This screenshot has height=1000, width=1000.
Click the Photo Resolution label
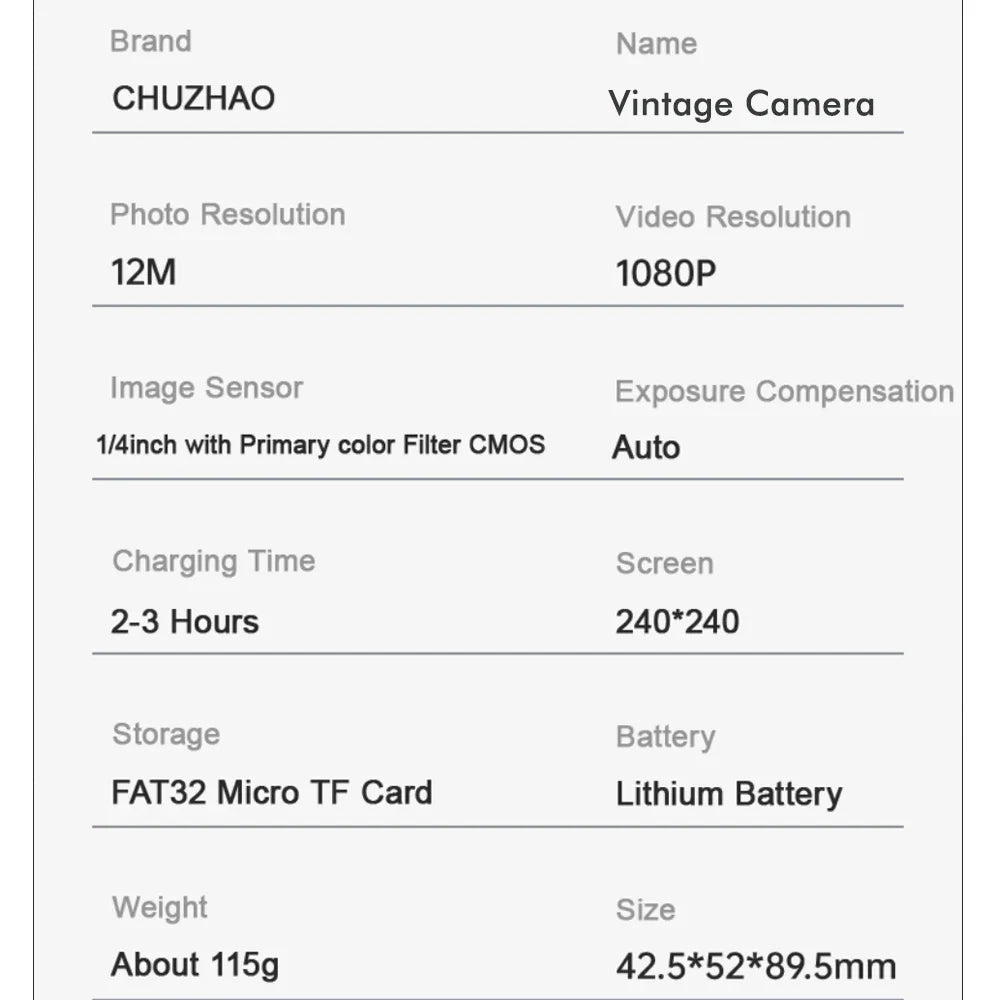pyautogui.click(x=227, y=214)
